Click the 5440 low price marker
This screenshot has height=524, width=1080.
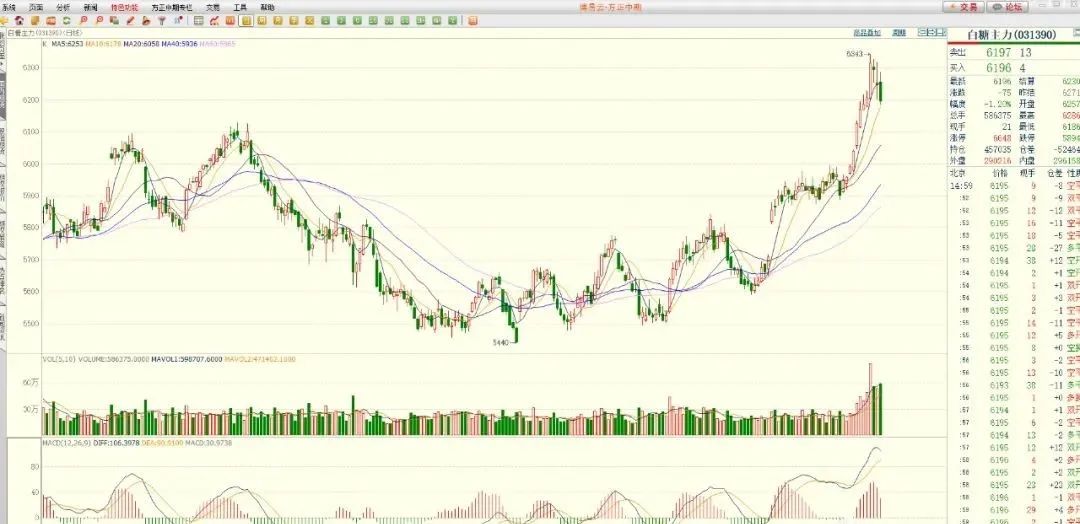pos(501,342)
